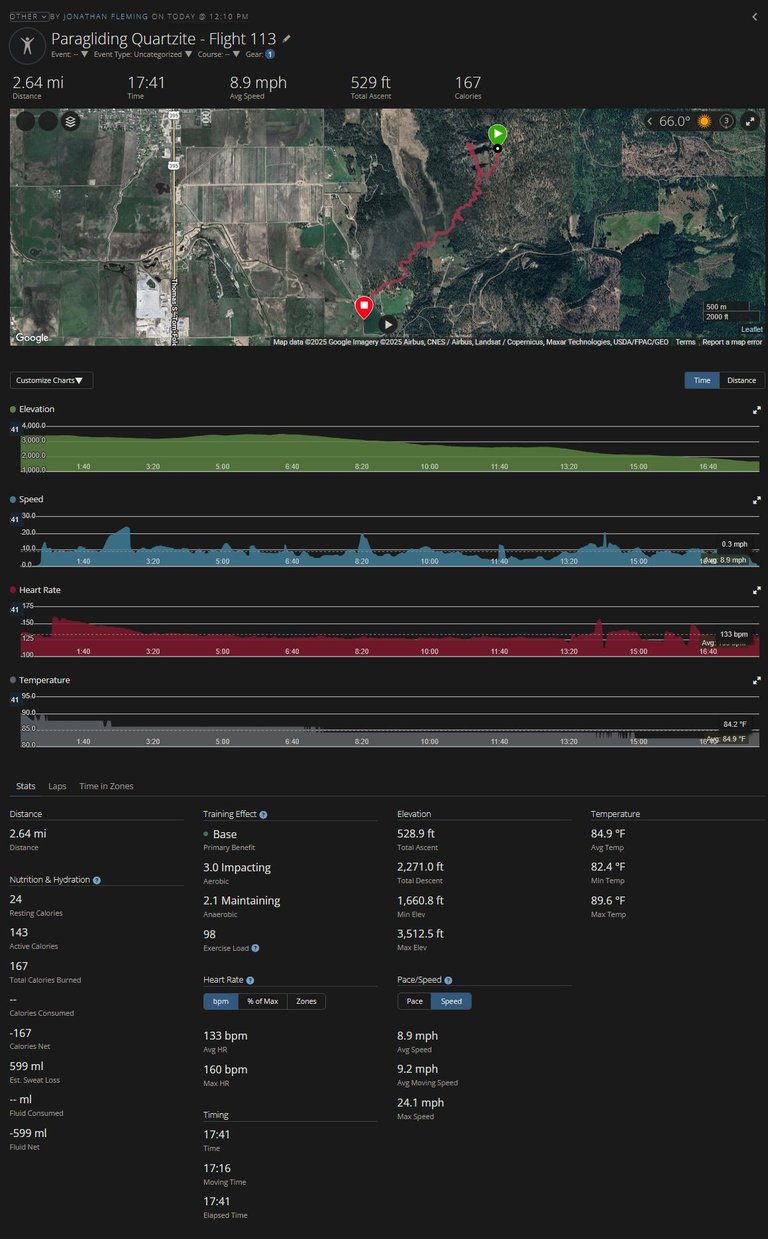Click the red finish marker on map
Viewport: 768px width, 1239px height.
tap(365, 307)
